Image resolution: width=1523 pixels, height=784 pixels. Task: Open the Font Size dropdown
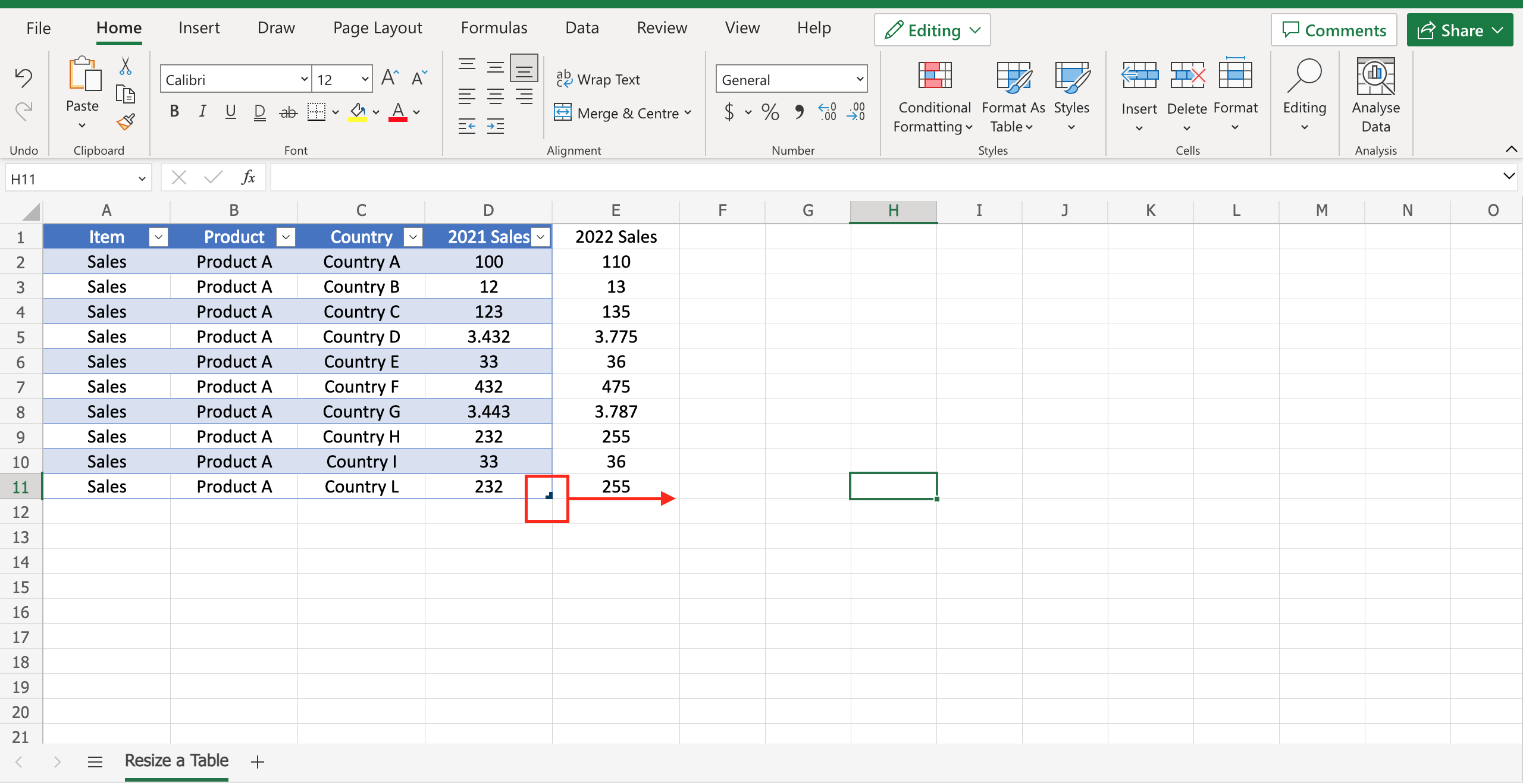363,79
